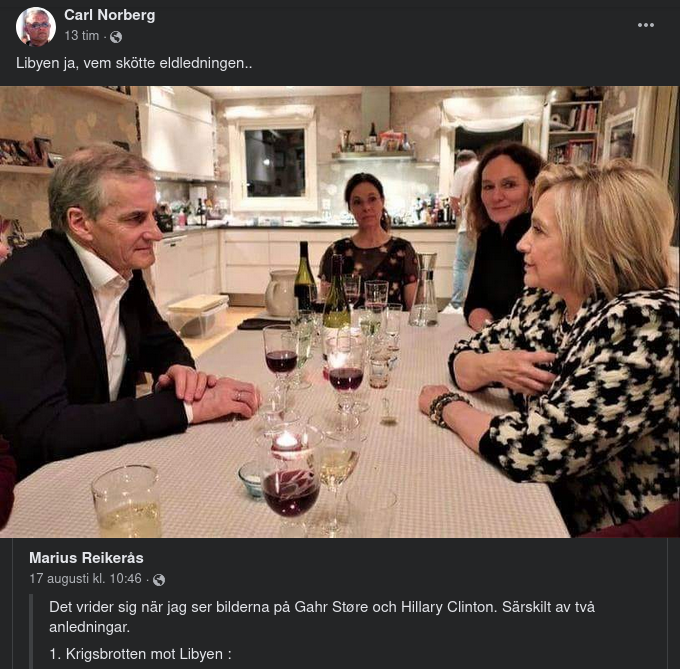Image resolution: width=680 pixels, height=669 pixels.
Task: Click the line "1. Krigsbrotten mot Libyen :"
Action: tap(140, 654)
